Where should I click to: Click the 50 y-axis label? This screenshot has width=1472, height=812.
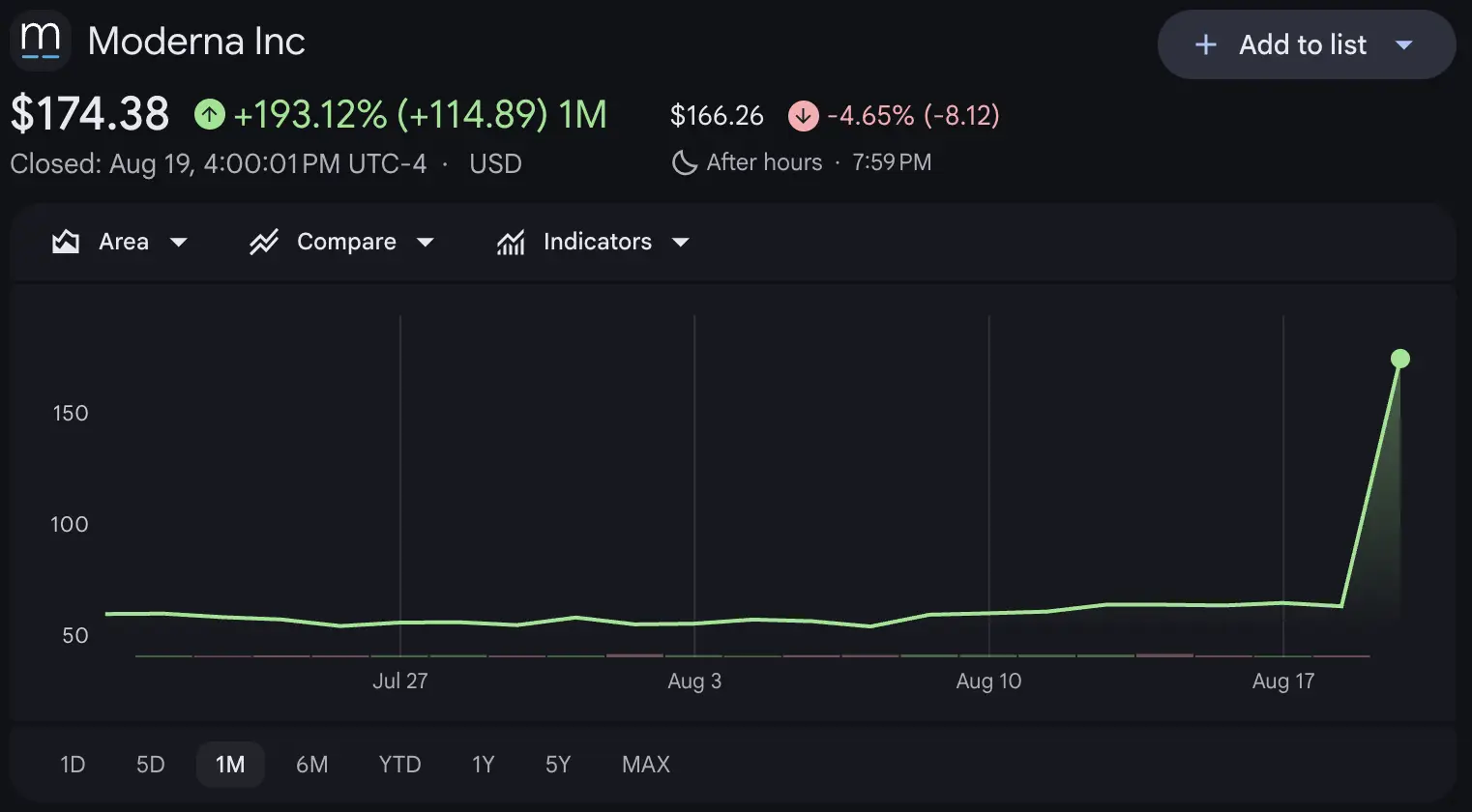pyautogui.click(x=75, y=635)
